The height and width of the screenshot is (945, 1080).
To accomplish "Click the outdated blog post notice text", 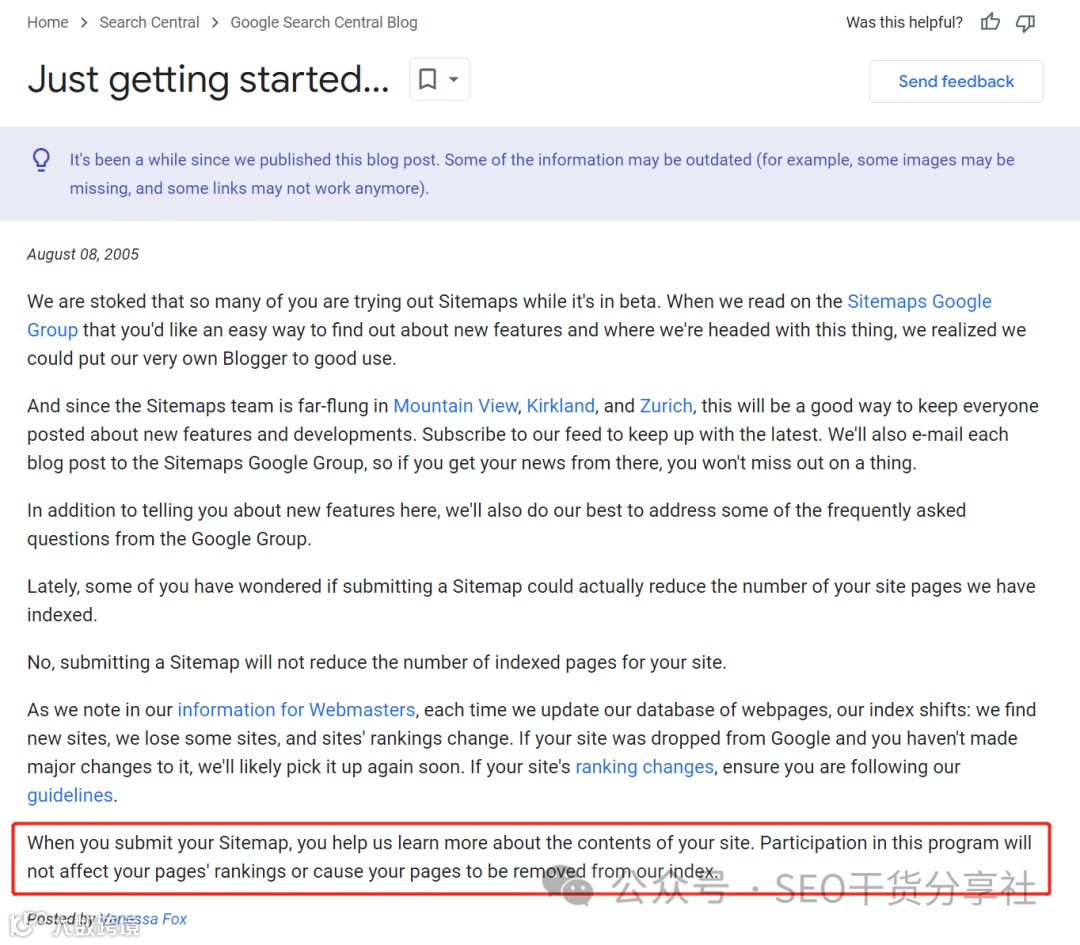I will click(x=541, y=174).
